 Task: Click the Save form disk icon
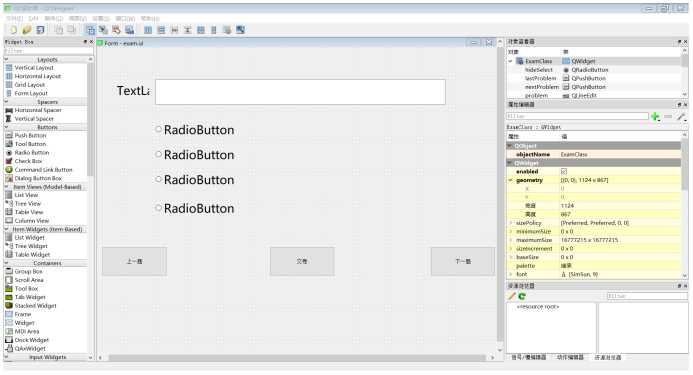coord(40,30)
